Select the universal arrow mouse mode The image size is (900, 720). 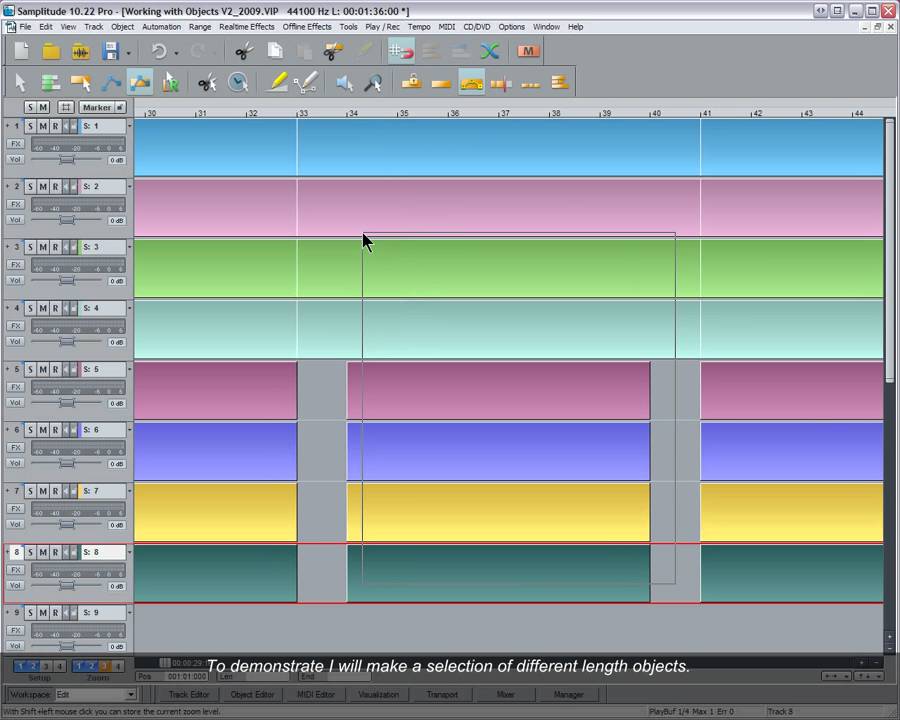coord(21,83)
